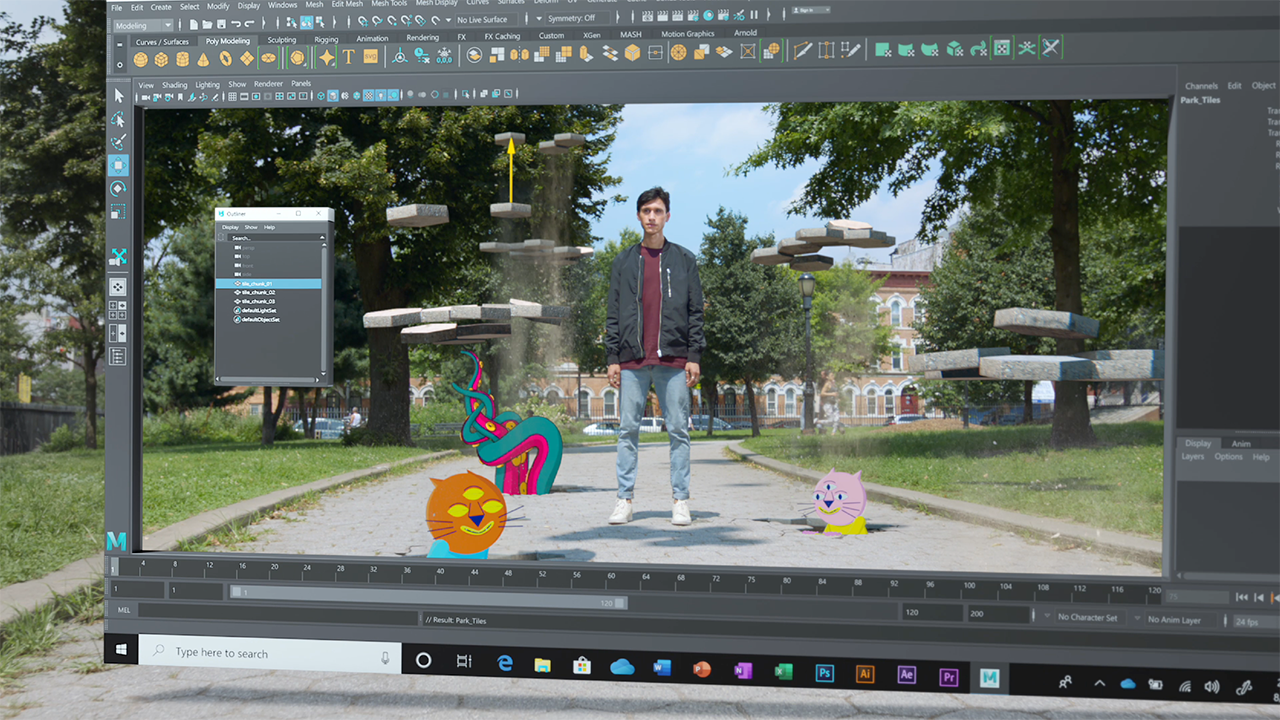
Task: Click the Outliner vertical scrollbar
Action: pyautogui.click(x=323, y=308)
